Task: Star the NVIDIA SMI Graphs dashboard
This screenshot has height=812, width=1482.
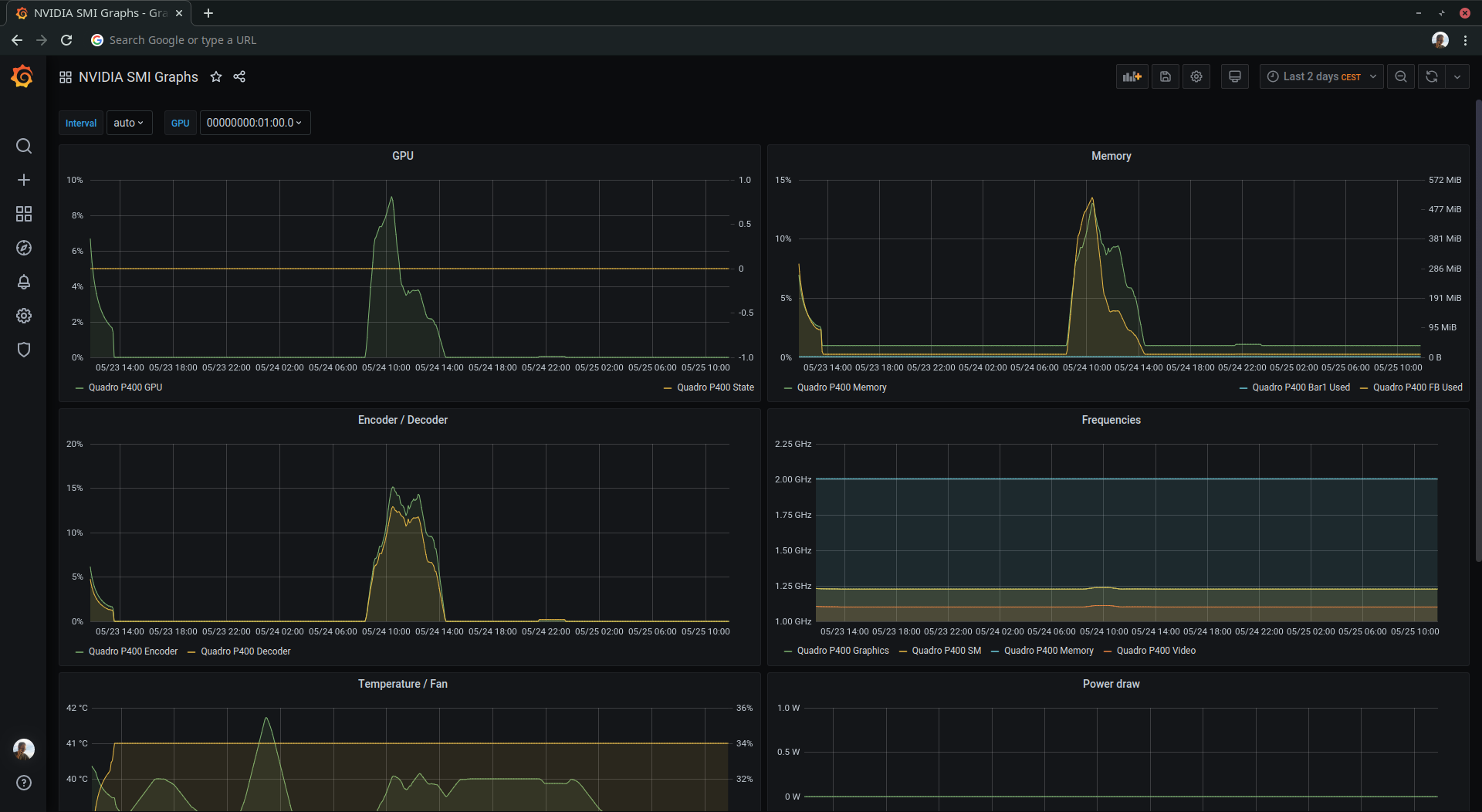Action: 216,76
